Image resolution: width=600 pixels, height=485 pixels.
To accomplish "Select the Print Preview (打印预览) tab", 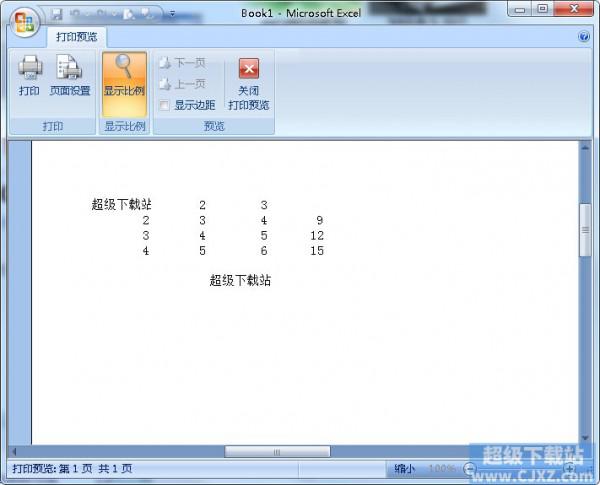I will click(77, 37).
